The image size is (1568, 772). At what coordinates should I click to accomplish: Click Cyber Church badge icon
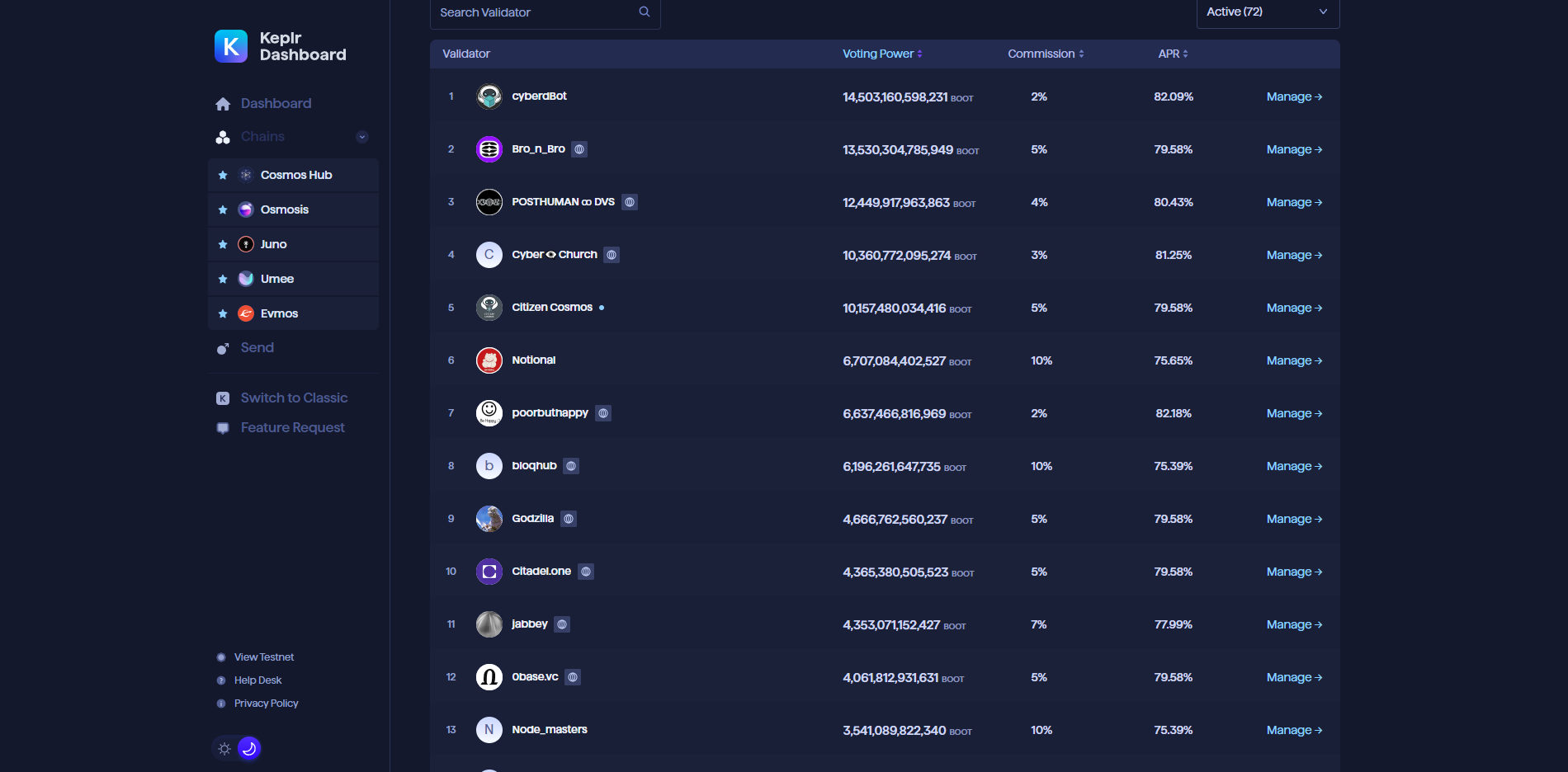[612, 255]
